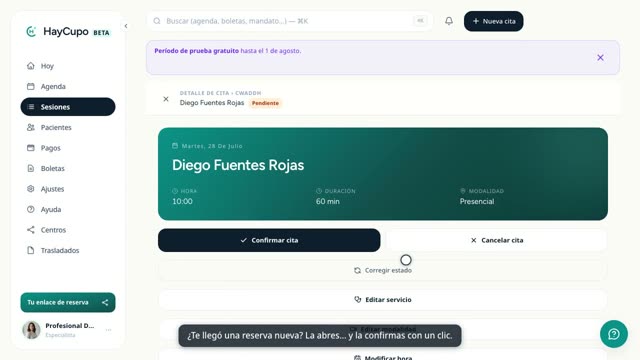Click the Pendiente status badge
This screenshot has width=640, height=360.
[x=265, y=103]
